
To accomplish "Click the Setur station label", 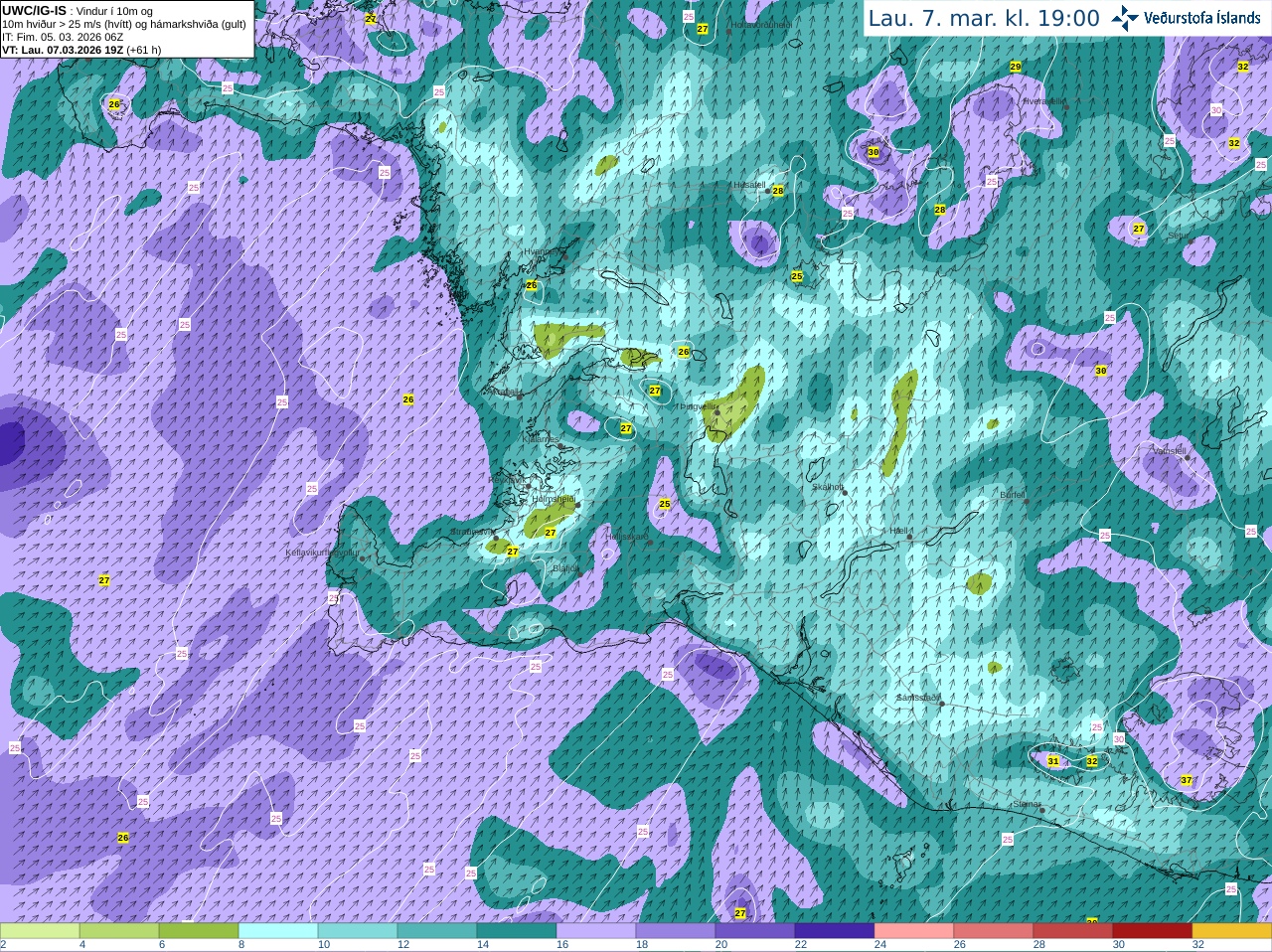I will pyautogui.click(x=1178, y=236).
